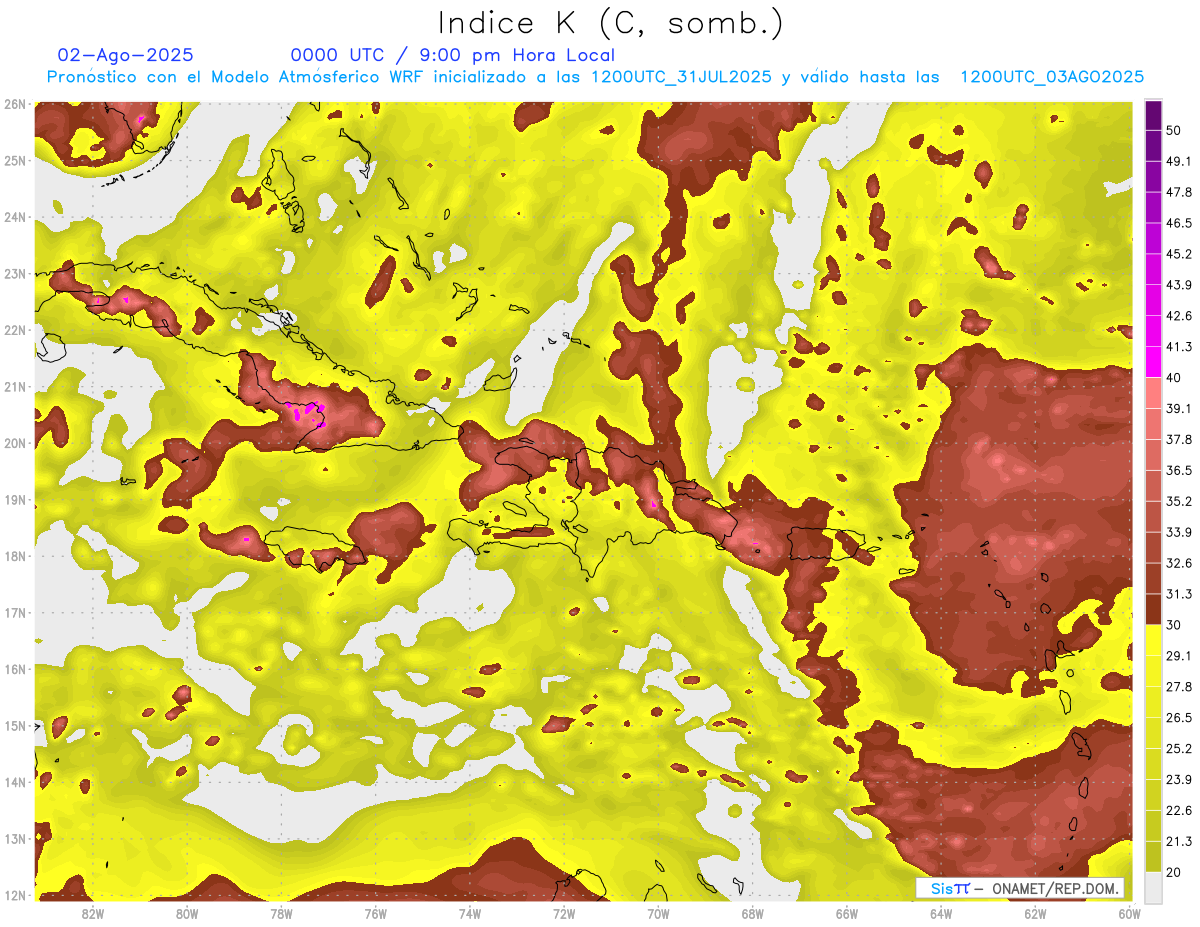
Task: Click the longitude label '62W'
Action: [x=1035, y=914]
